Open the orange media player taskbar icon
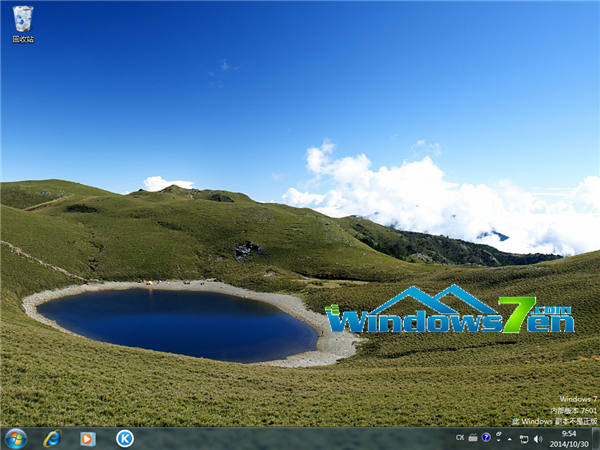 [x=88, y=438]
